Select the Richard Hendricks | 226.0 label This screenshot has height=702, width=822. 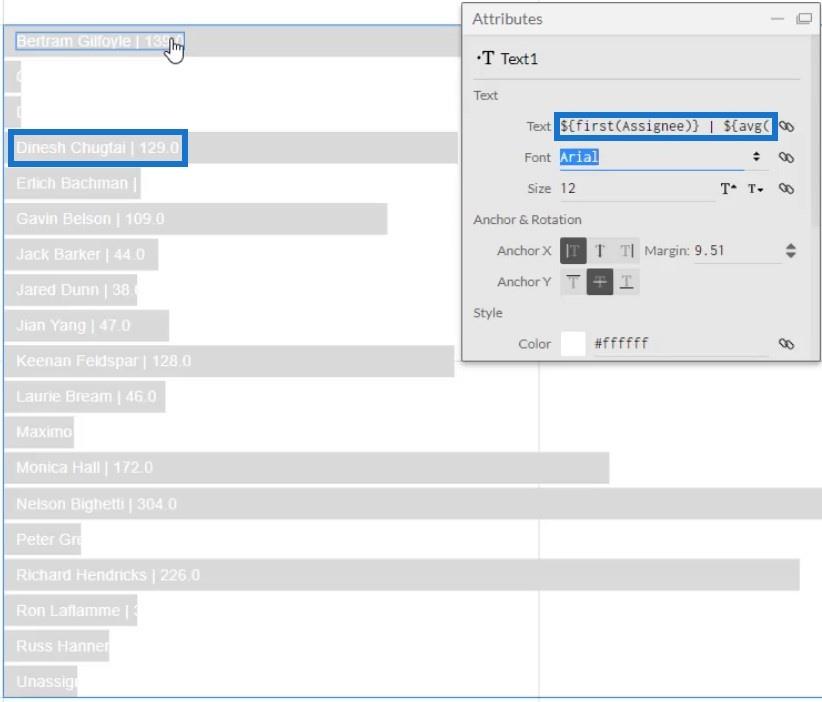[x=108, y=575]
